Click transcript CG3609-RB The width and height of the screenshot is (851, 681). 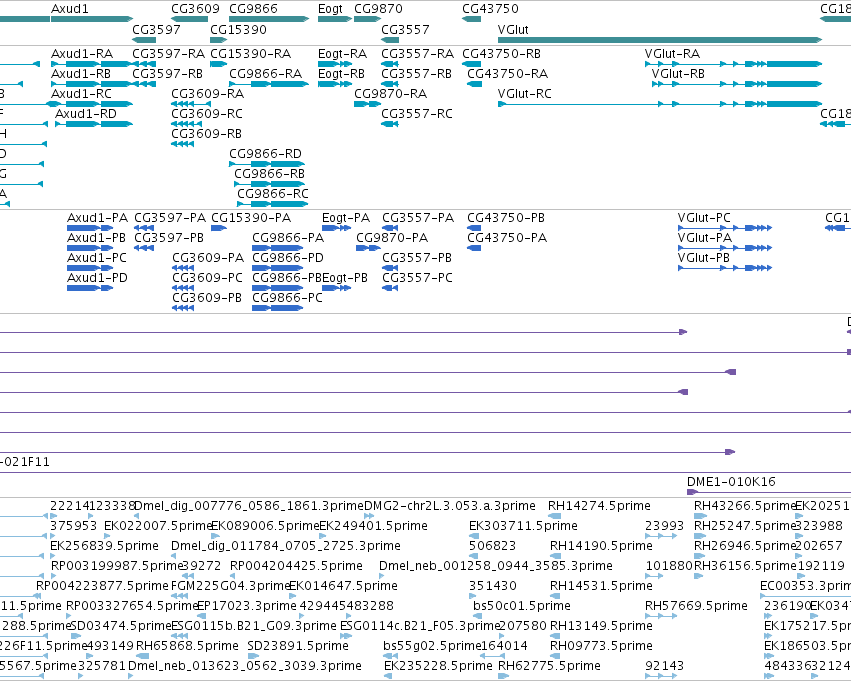206,133
